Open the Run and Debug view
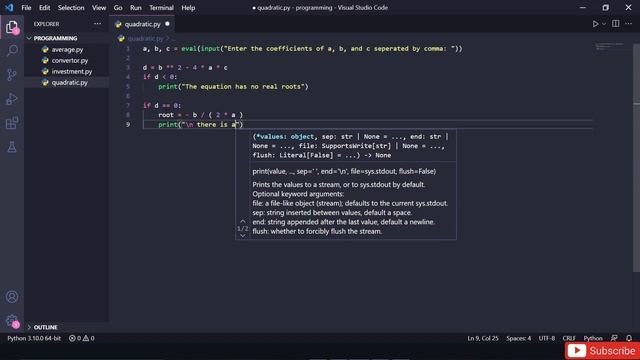640x360 pixels. pos(12,99)
